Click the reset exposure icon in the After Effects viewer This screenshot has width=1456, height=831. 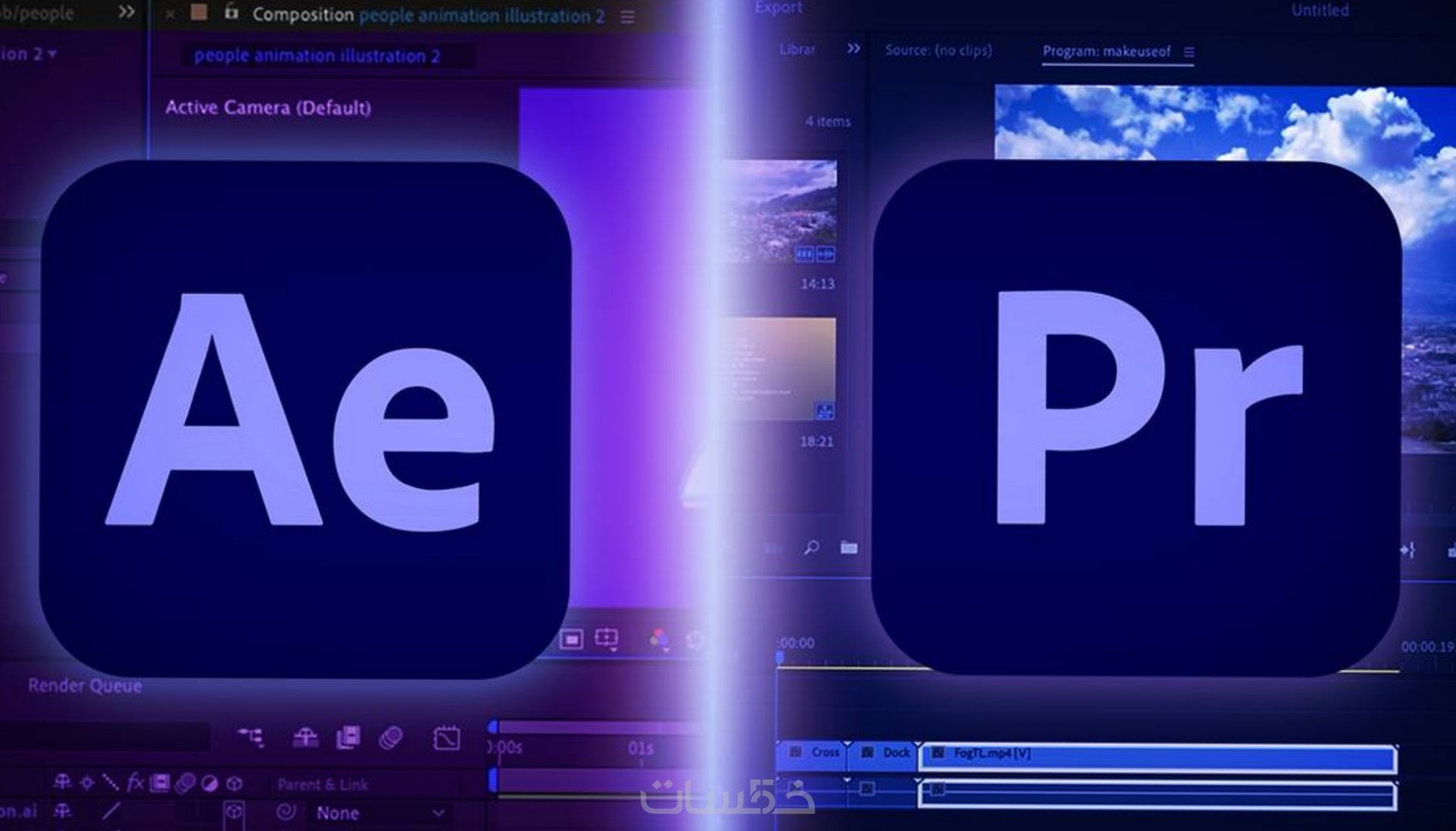pos(695,639)
